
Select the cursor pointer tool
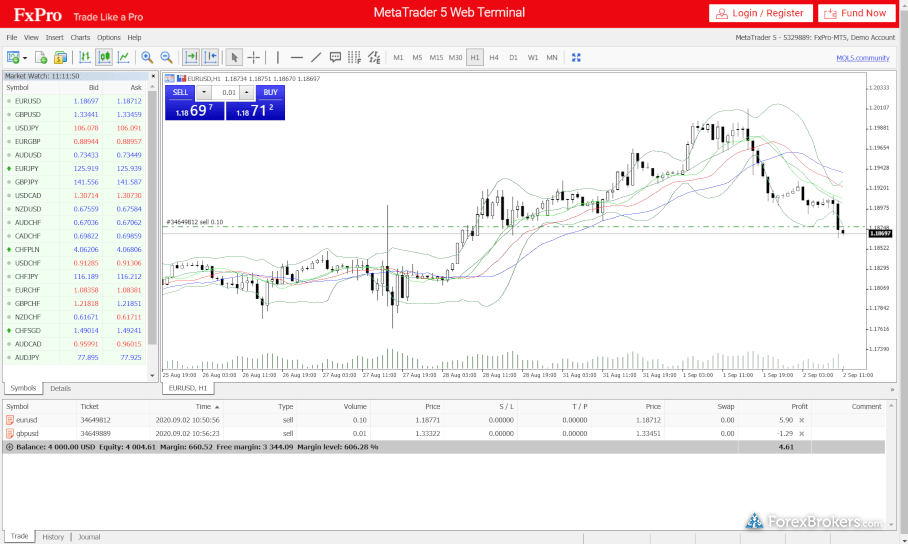(x=234, y=57)
